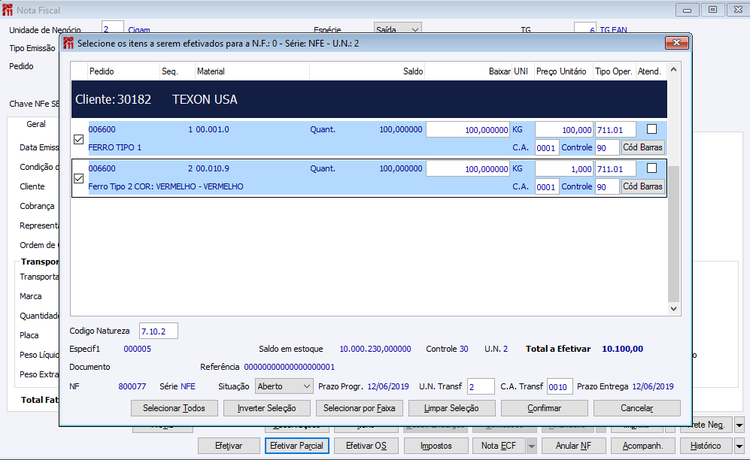Click Efetivar button in Nota Fiscal window
Screen dimensions: 750x460
[229, 446]
